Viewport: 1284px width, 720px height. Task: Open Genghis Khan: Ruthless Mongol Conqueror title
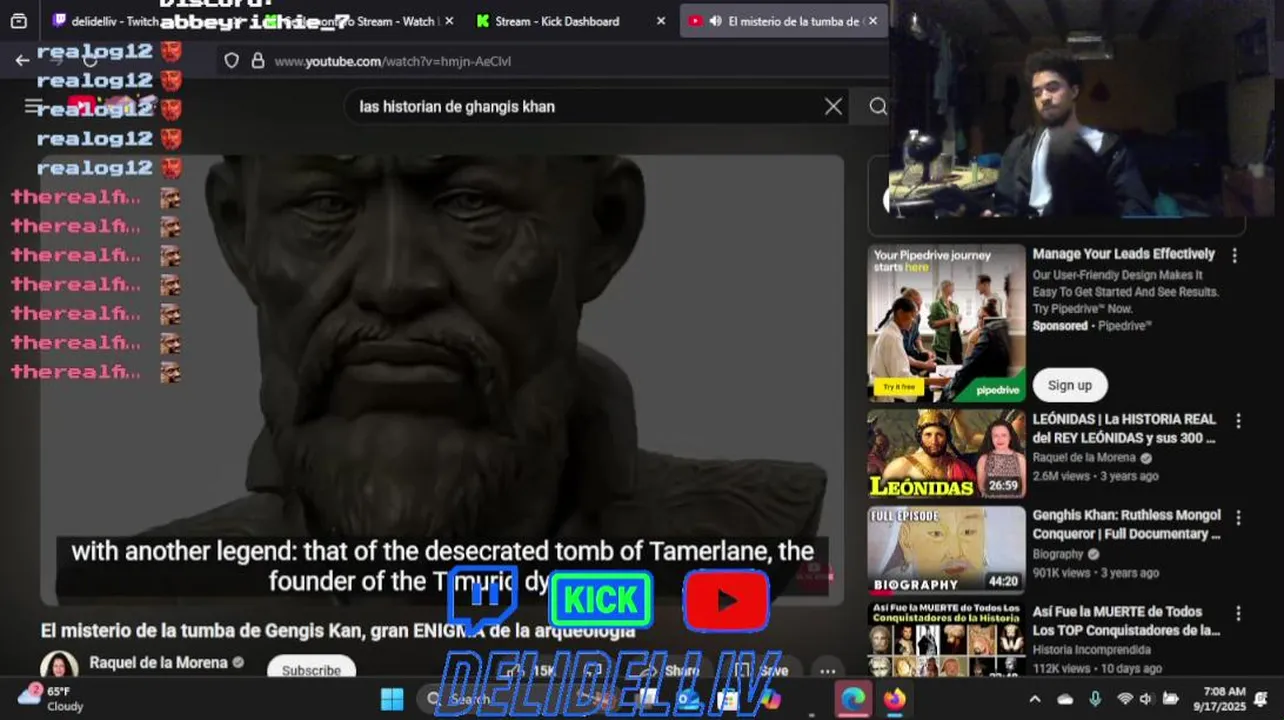tap(1126, 524)
